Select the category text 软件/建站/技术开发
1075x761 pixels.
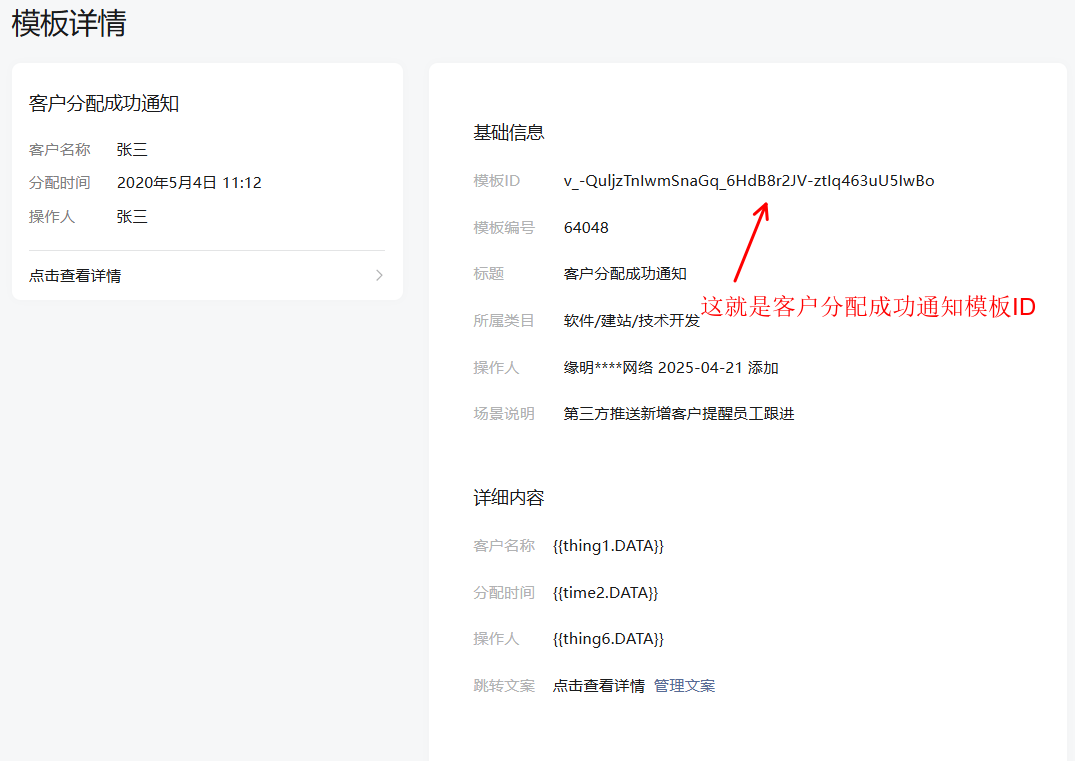tap(631, 321)
